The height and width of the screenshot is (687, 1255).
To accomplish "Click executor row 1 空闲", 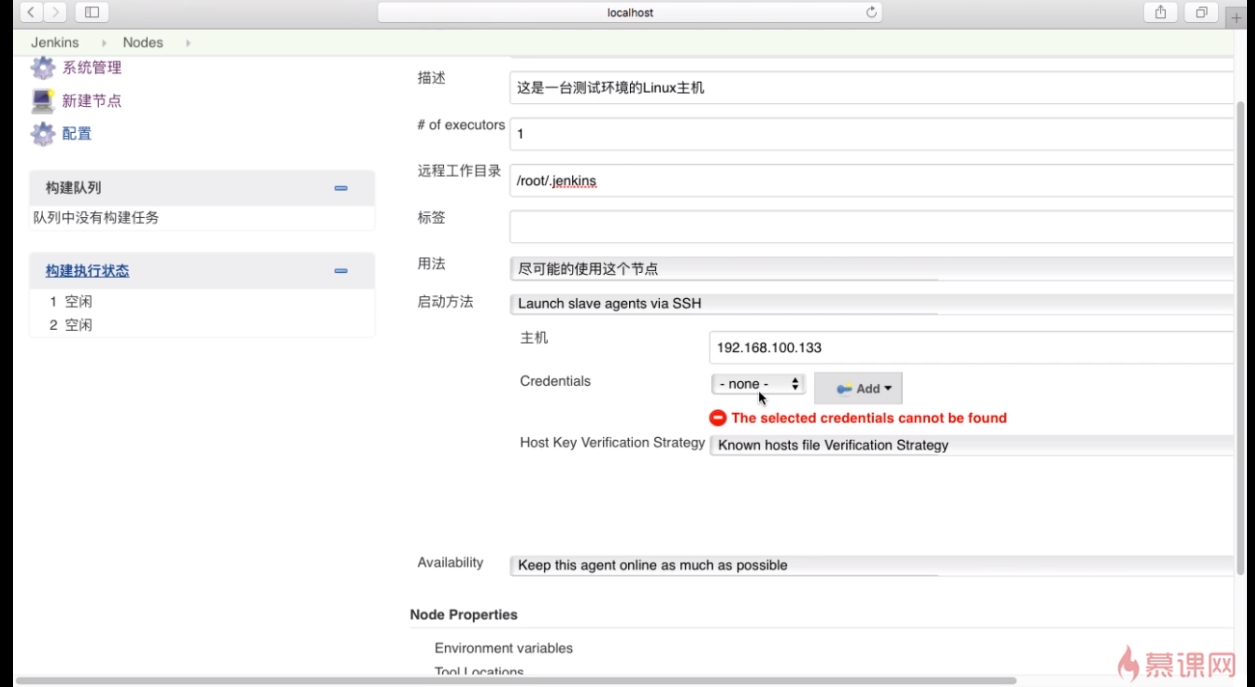I will click(71, 301).
